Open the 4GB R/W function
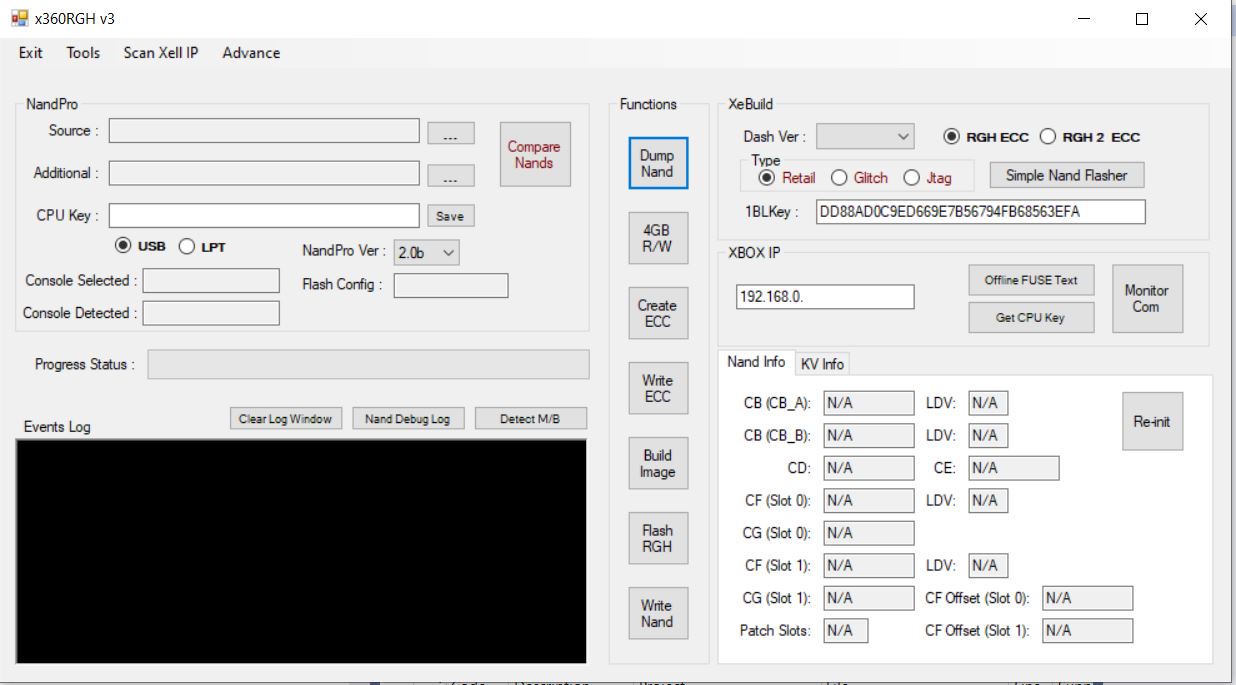The image size is (1236, 685). [x=657, y=238]
